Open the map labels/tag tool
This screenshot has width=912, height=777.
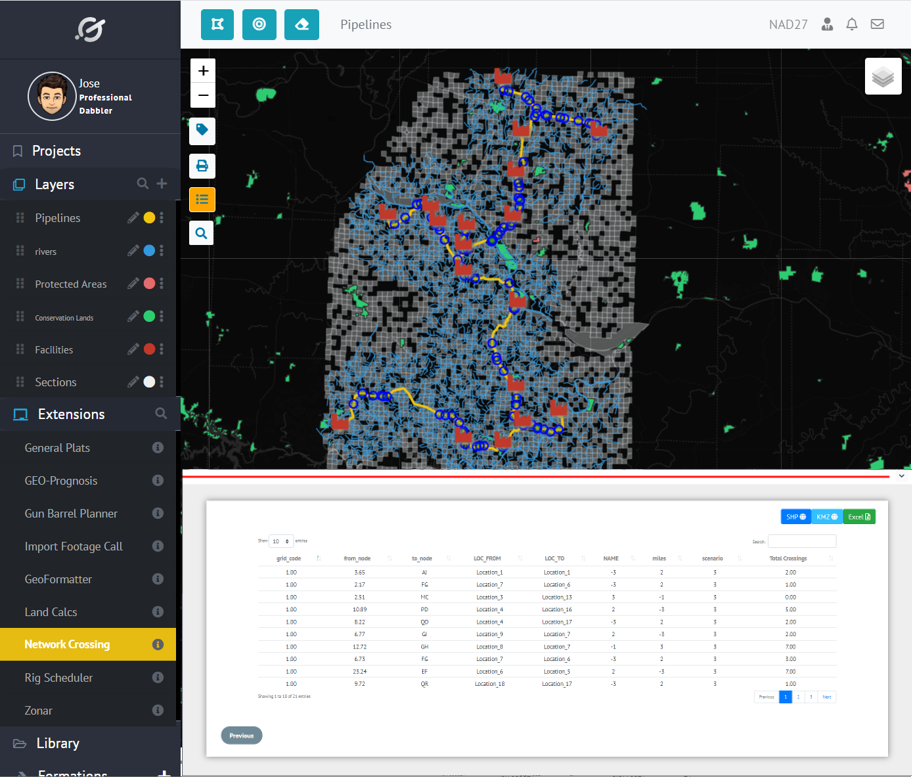201,131
